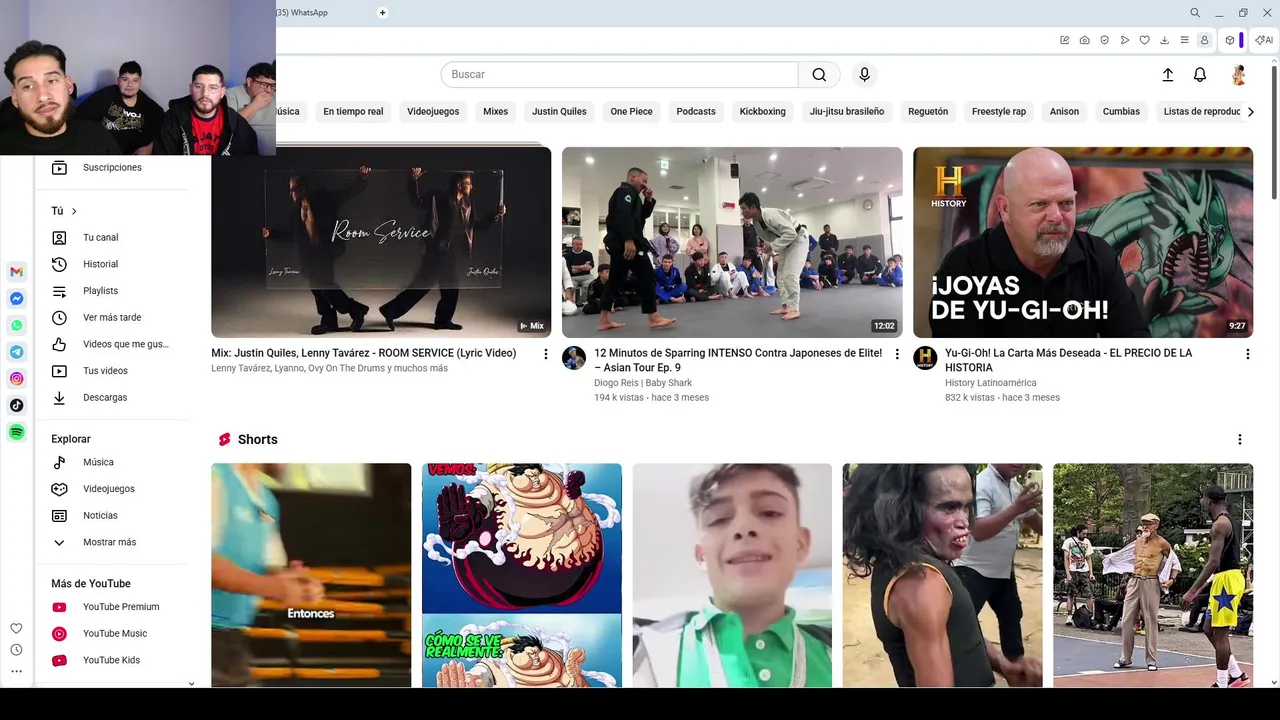Select the 'En tiempo real' chip
Viewport: 1280px width, 720px height.
[353, 112]
